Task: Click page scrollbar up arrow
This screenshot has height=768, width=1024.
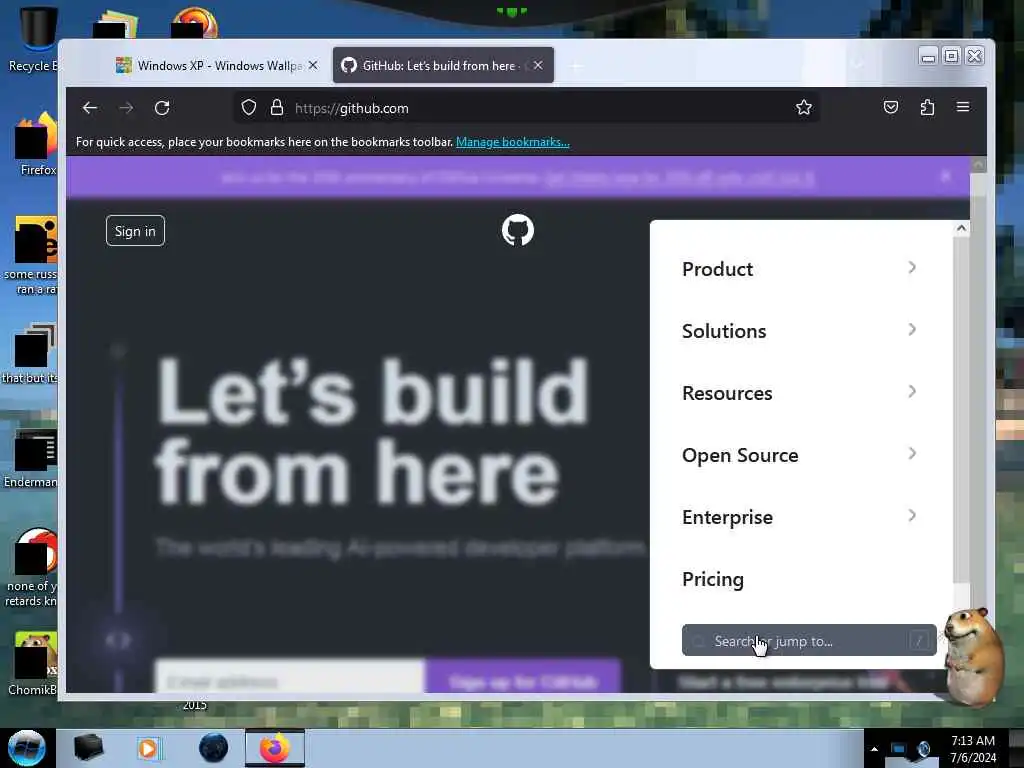Action: click(978, 165)
